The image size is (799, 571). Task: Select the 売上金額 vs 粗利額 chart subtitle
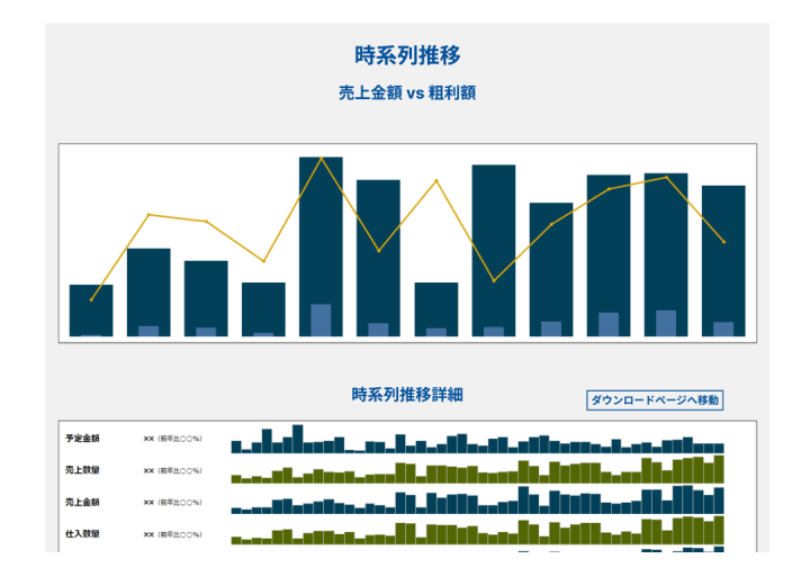407,93
